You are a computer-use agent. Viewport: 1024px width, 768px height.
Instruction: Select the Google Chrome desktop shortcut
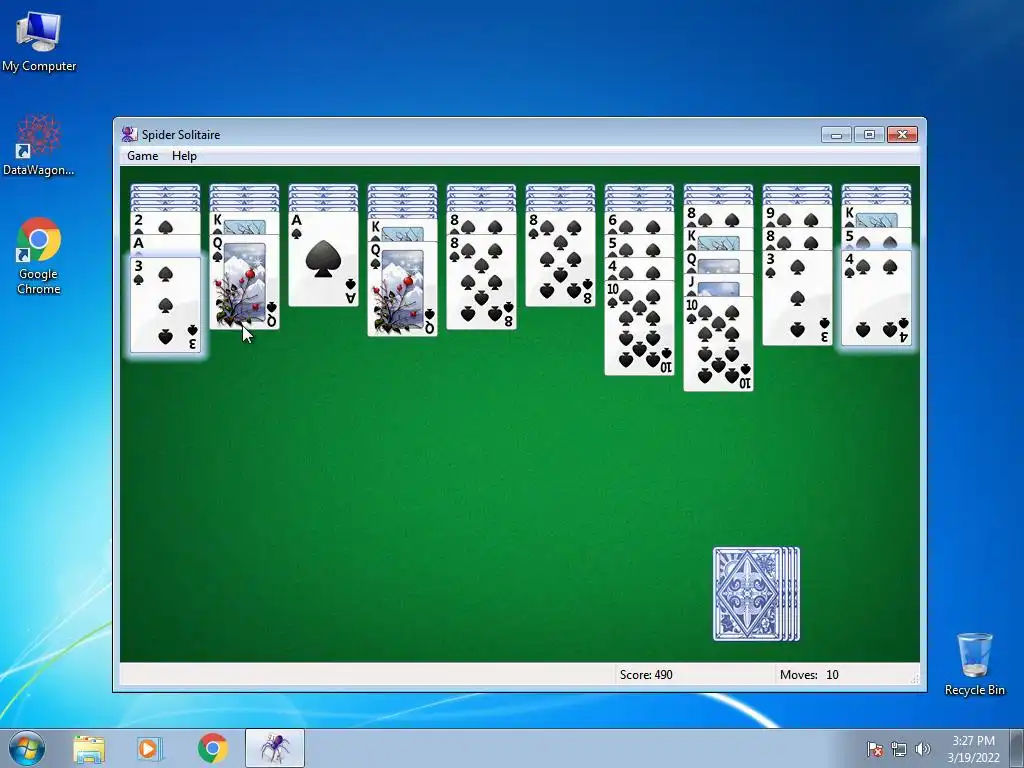point(39,256)
